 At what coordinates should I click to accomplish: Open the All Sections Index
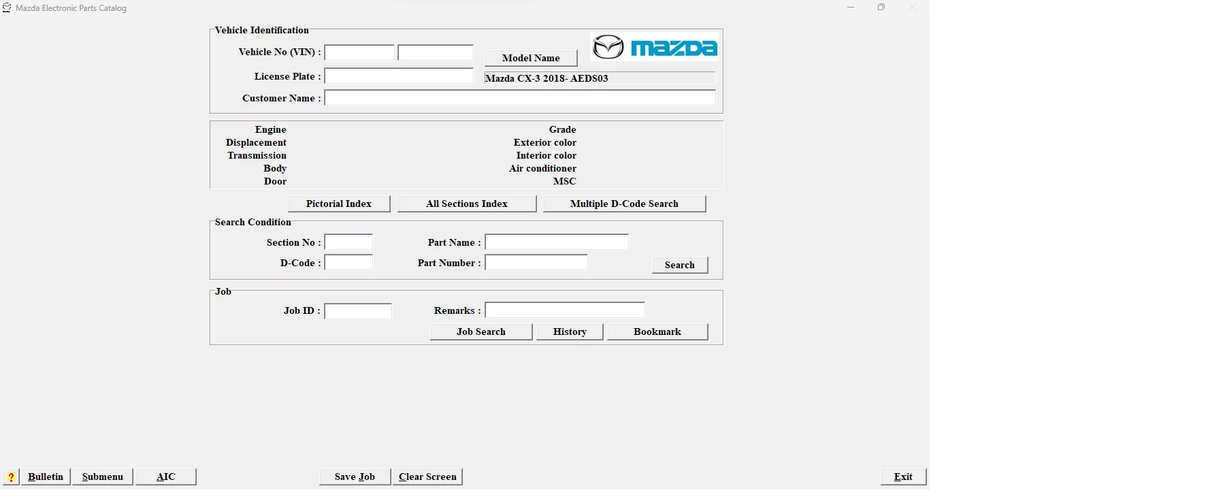[x=466, y=204]
